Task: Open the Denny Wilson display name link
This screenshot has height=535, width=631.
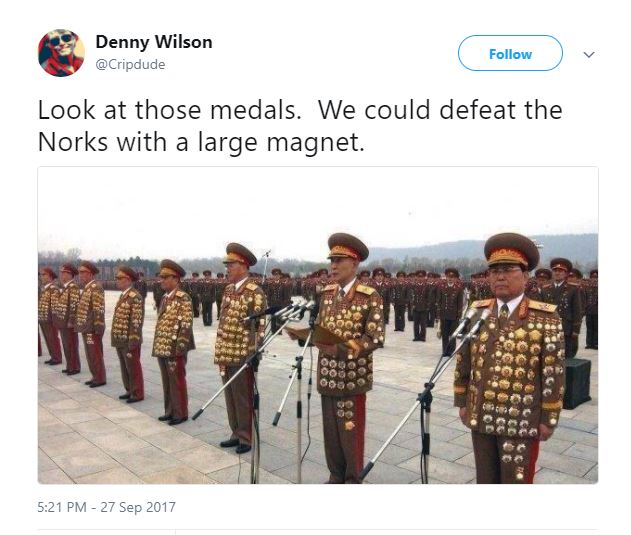Action: pyautogui.click(x=154, y=42)
